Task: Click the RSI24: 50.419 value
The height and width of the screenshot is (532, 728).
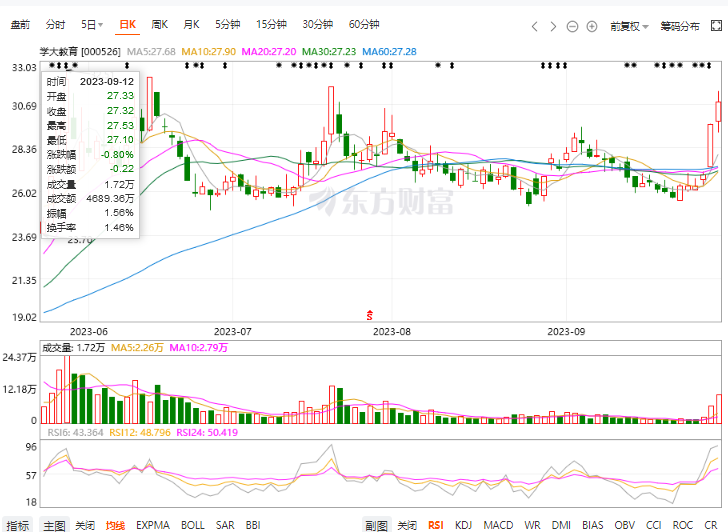Action: [207, 433]
